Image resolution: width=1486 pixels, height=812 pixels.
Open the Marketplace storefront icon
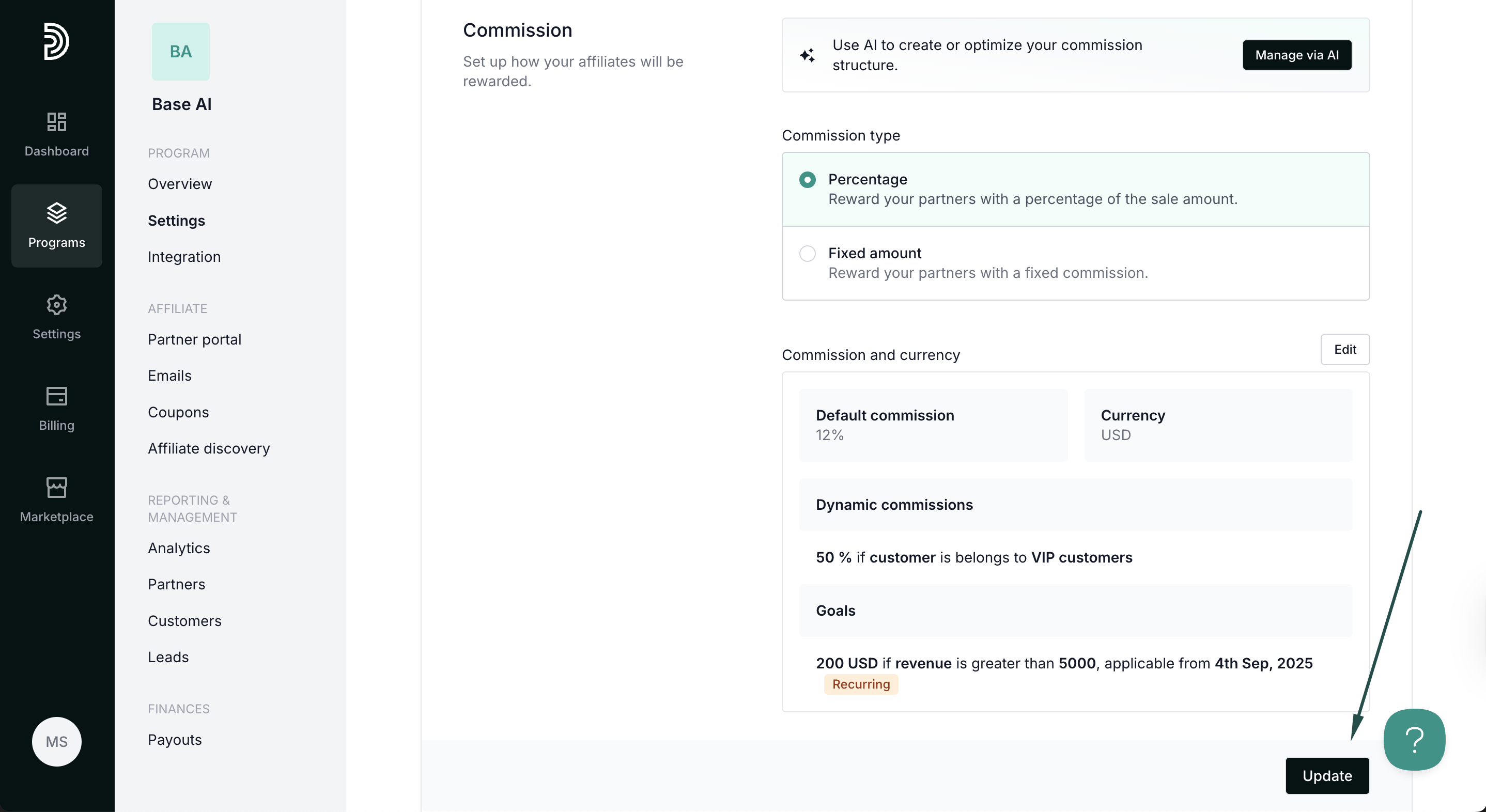56,487
